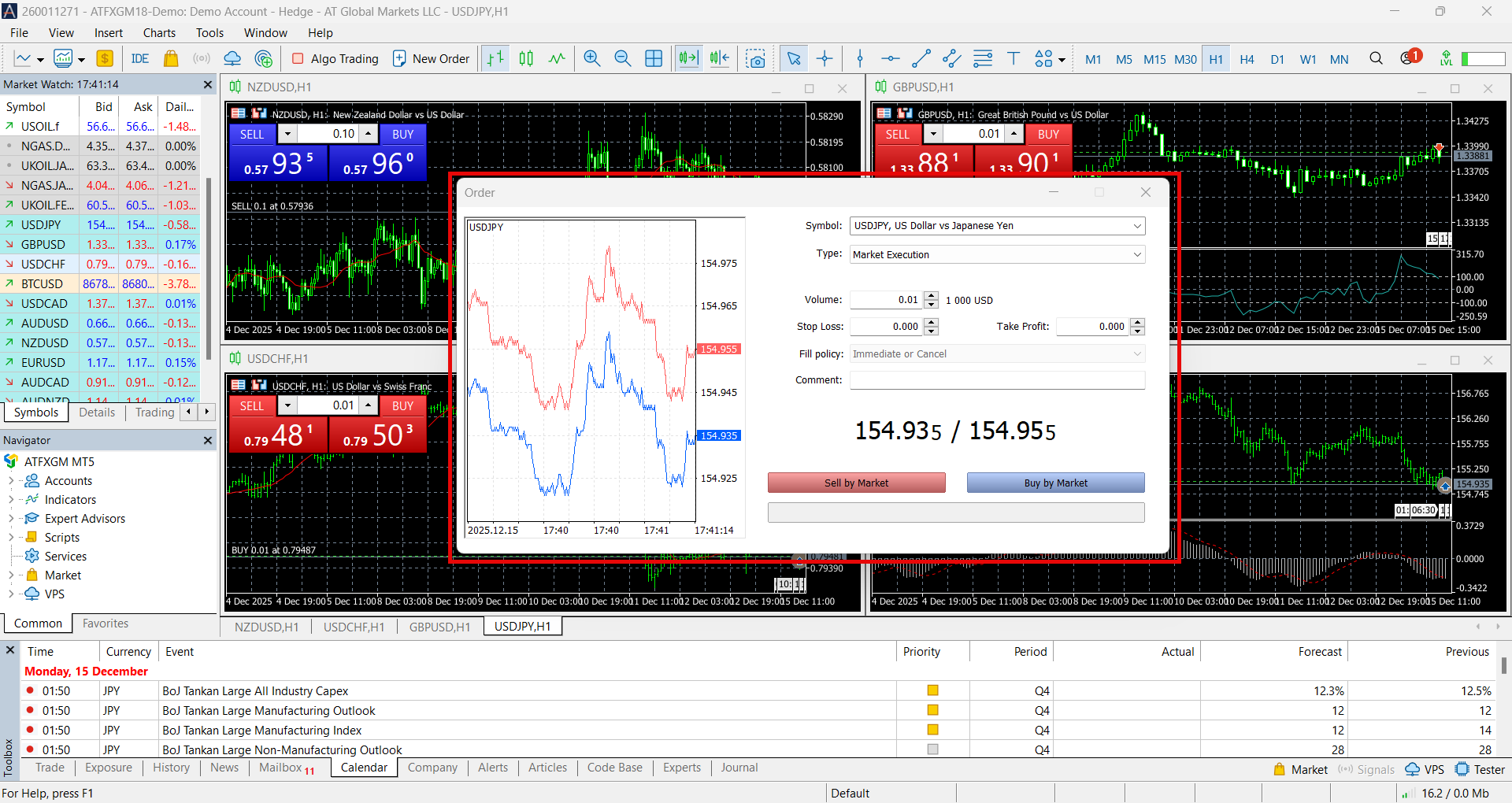Close the Market Watch panel
1512x803 pixels.
(208, 85)
